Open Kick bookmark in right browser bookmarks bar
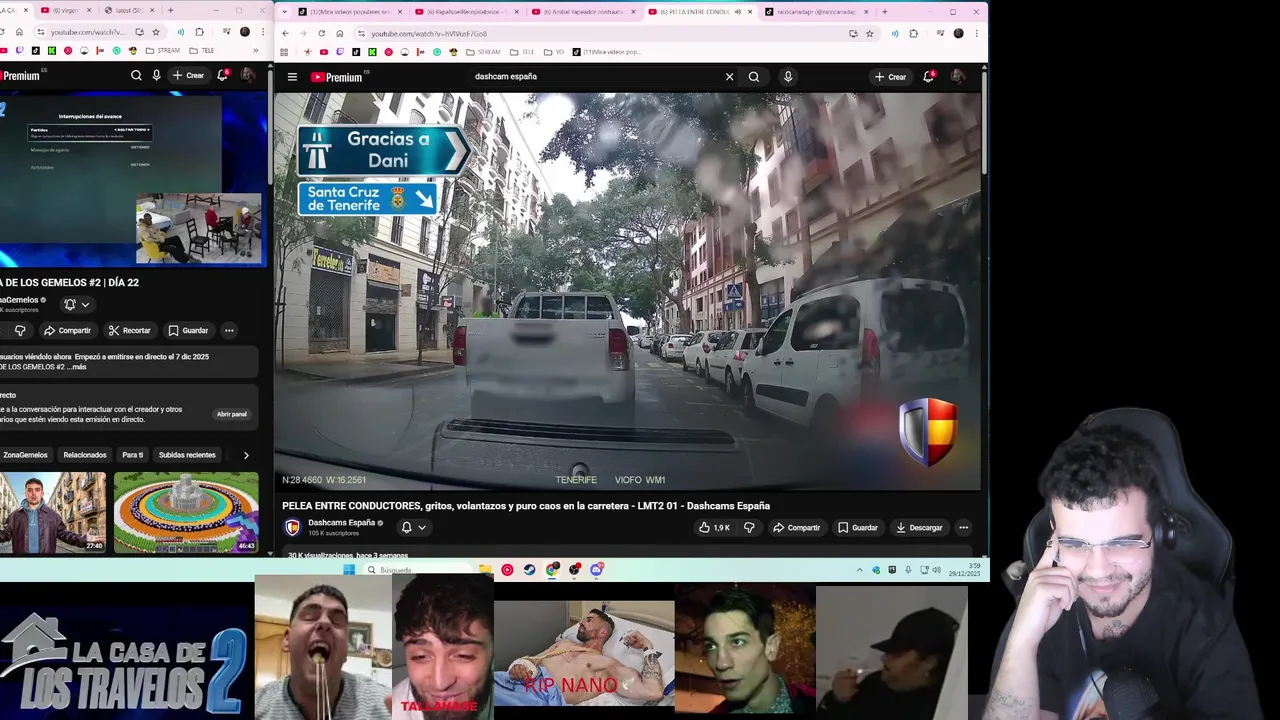This screenshot has width=1280, height=720. click(x=372, y=52)
